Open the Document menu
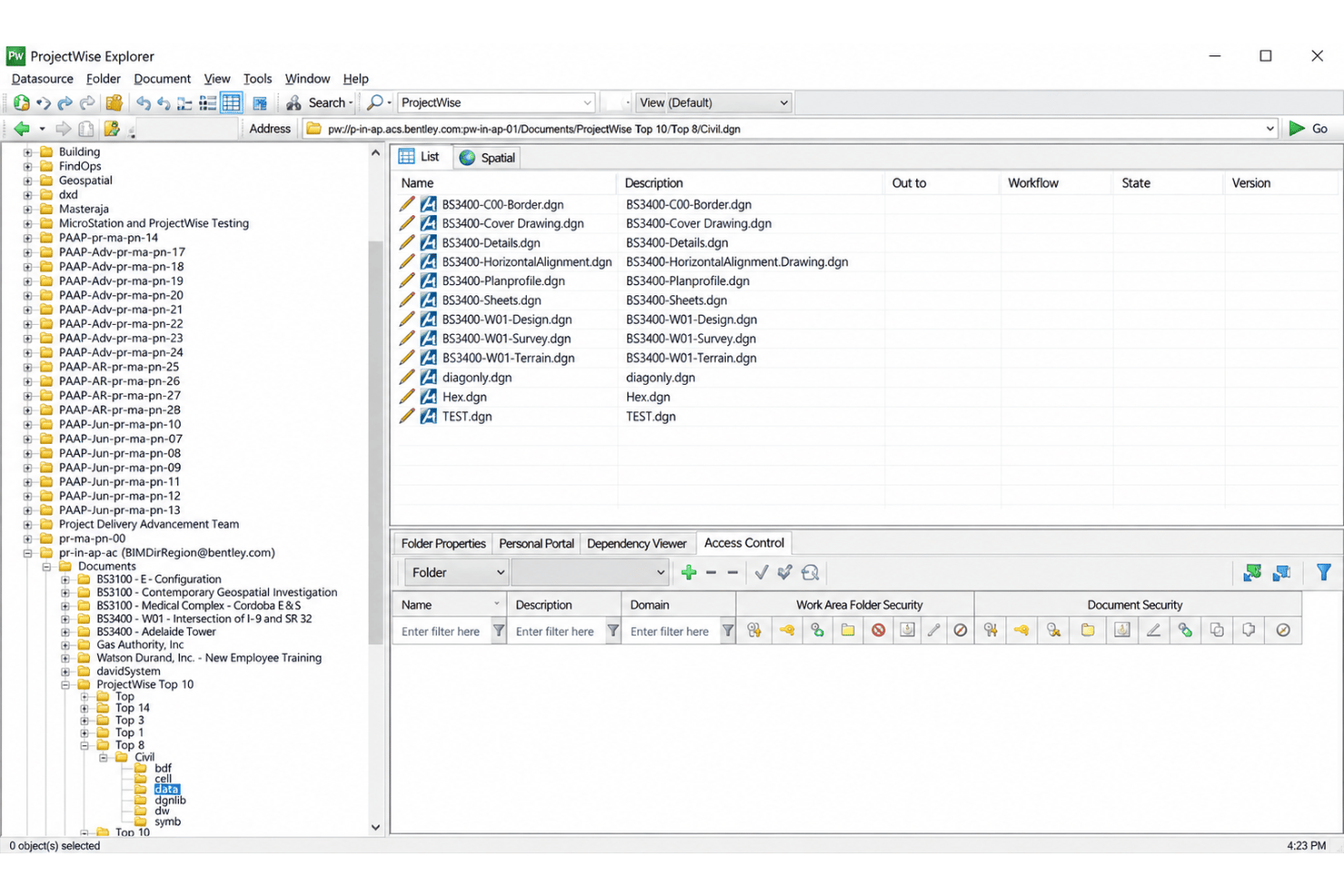1344x896 pixels. [x=163, y=79]
